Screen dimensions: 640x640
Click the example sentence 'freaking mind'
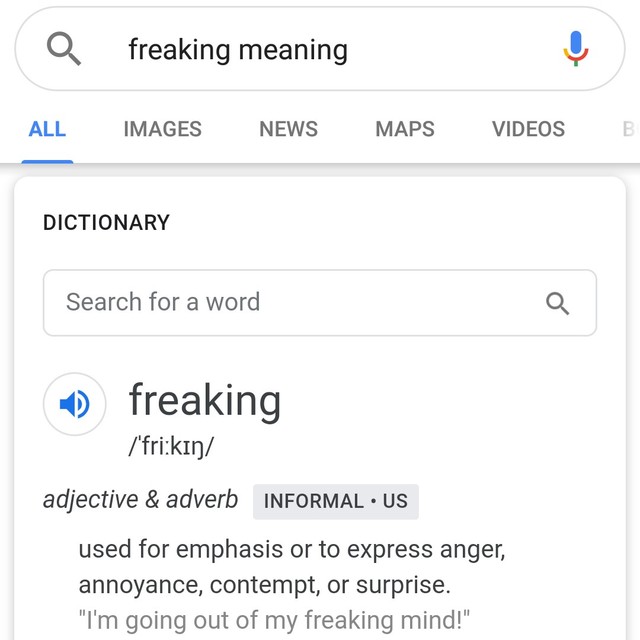click(x=274, y=619)
